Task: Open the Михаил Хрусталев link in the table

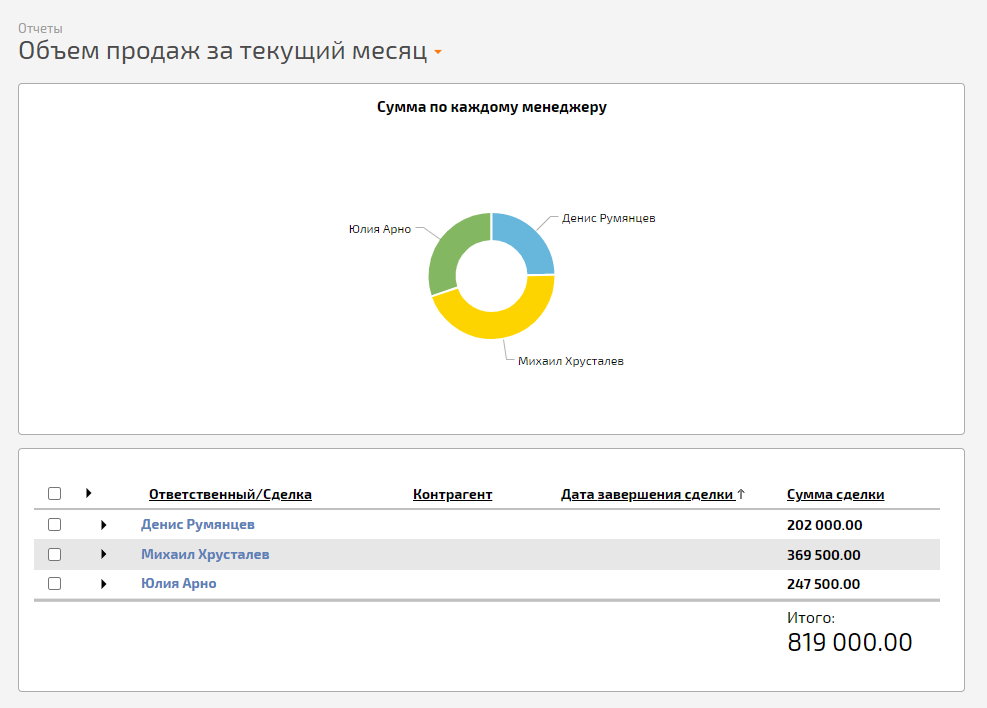Action: point(205,554)
